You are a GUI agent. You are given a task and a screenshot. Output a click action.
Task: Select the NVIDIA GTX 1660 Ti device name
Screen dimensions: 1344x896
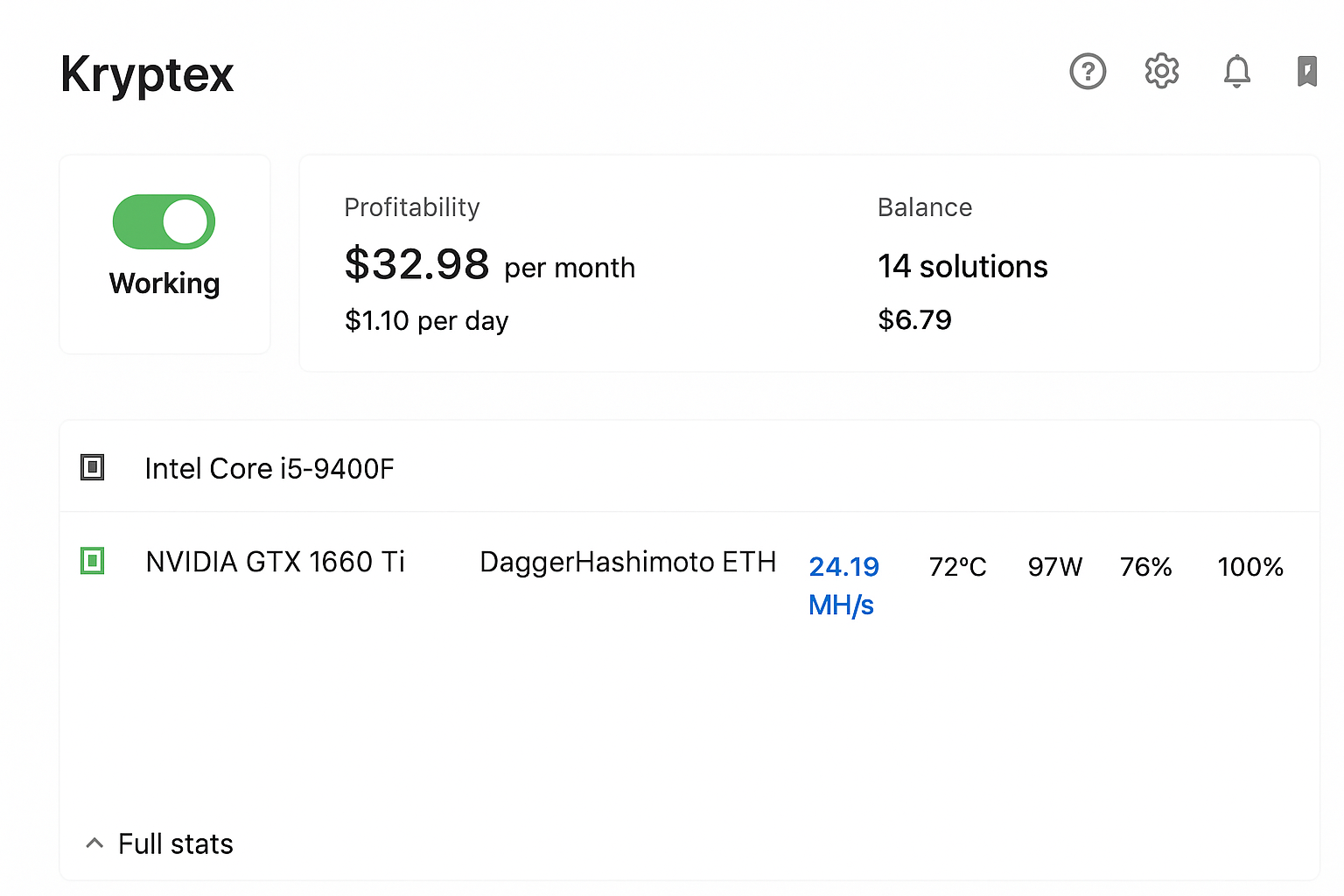276,562
